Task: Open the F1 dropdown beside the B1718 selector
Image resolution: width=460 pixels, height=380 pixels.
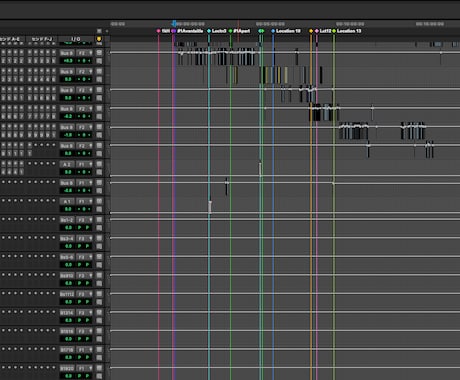Action: click(x=85, y=350)
